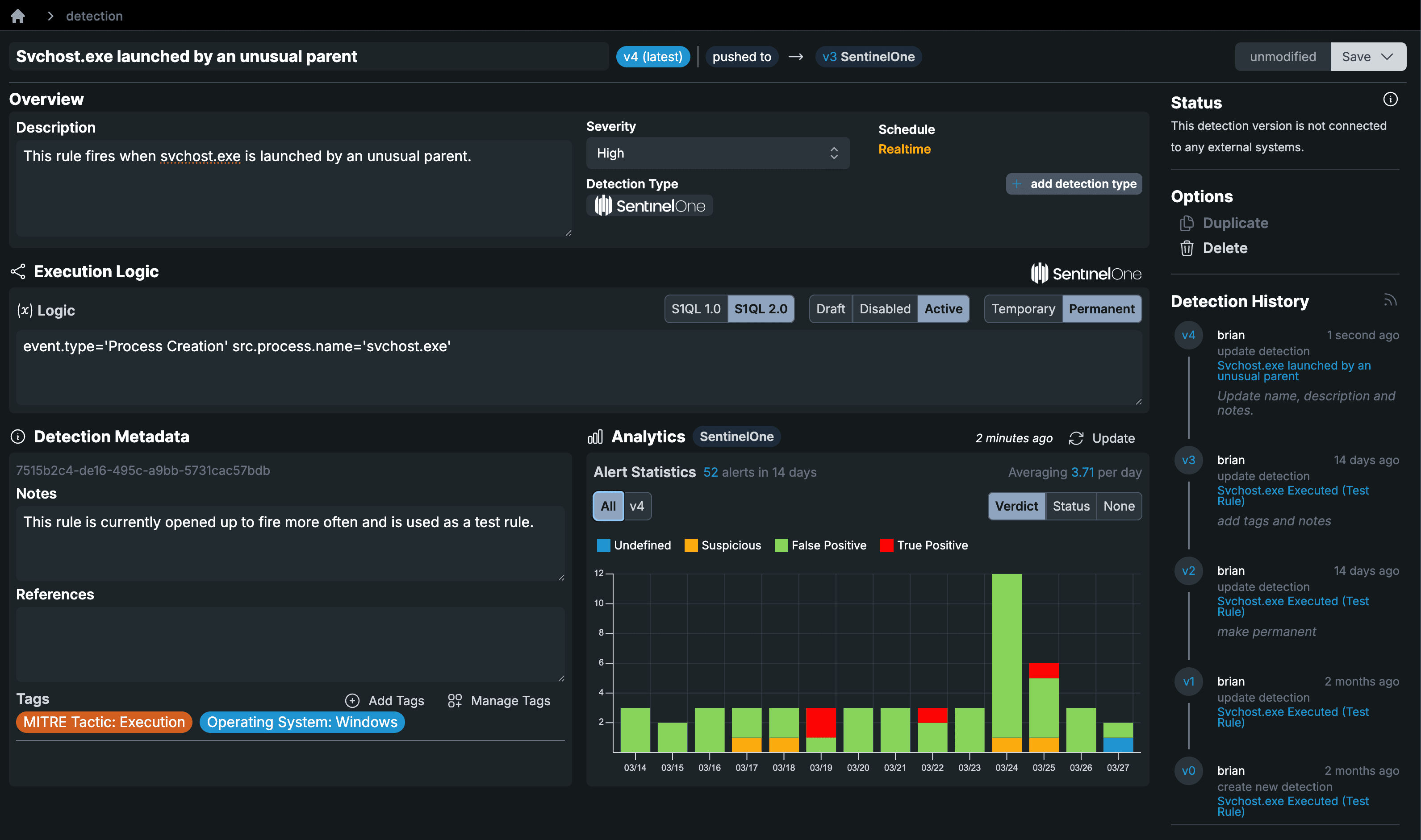Select S1QL 1.0 query language

(x=696, y=309)
